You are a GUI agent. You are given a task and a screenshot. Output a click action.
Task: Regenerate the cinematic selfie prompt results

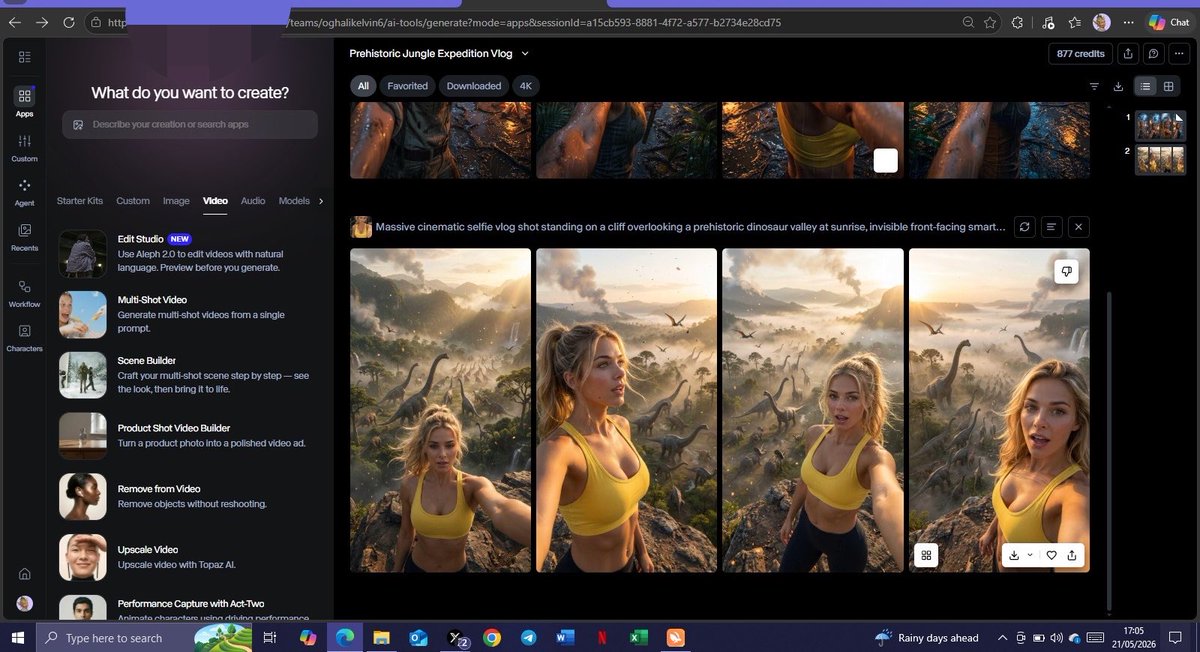coord(1025,227)
